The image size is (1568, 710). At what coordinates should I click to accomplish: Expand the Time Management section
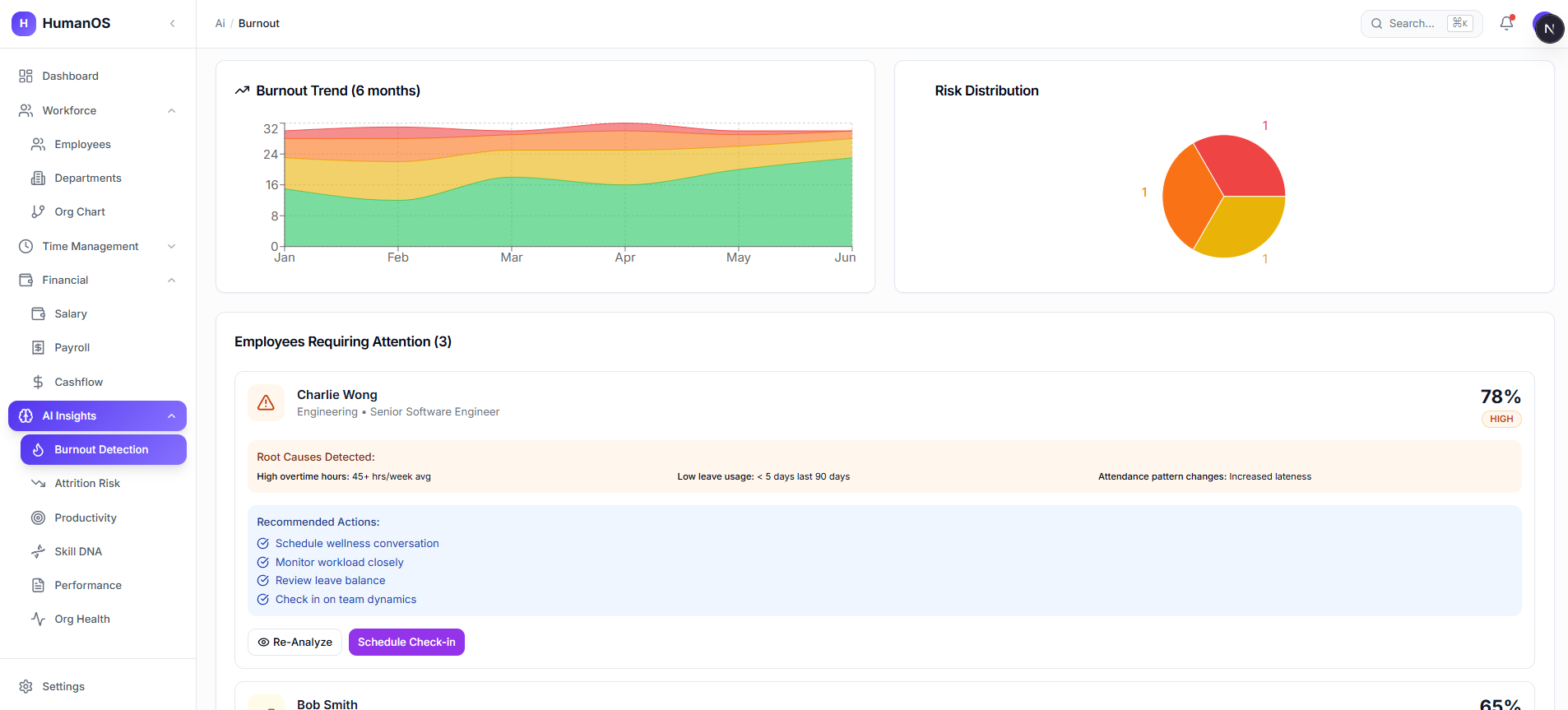(x=171, y=246)
